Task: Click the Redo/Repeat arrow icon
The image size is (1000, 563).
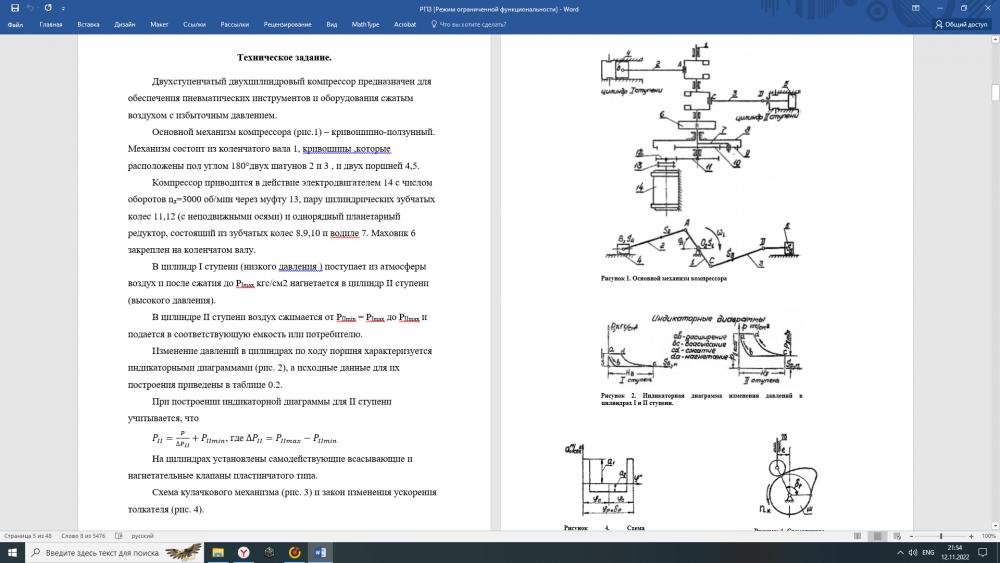Action: pos(47,8)
